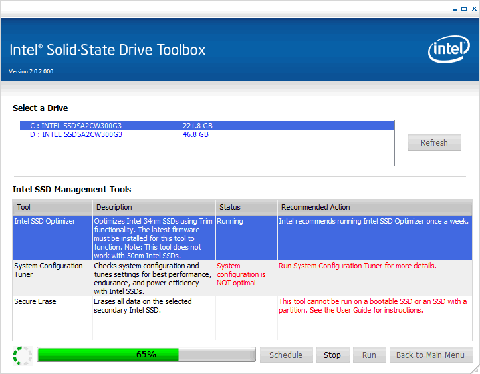
Task: Click the Secure Erase bootable SSD warning text
Action: coord(373,306)
